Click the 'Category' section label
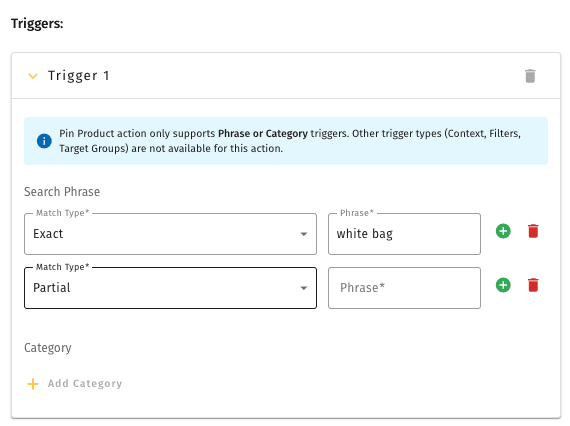This screenshot has height=426, width=570. point(48,348)
